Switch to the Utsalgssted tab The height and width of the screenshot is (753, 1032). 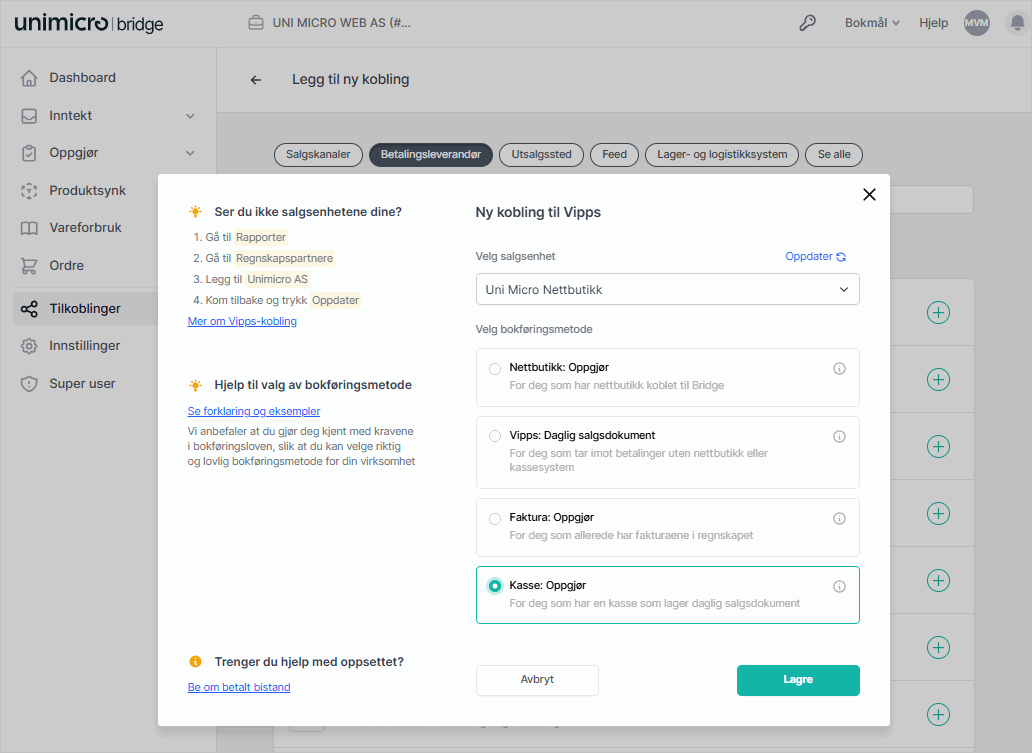tap(541, 155)
